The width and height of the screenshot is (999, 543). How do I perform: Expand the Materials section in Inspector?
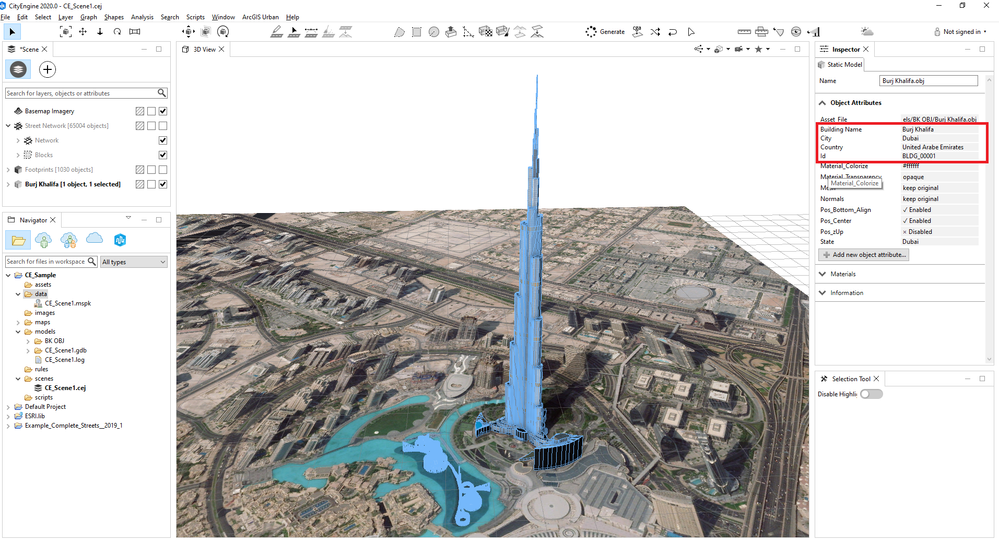(842, 274)
